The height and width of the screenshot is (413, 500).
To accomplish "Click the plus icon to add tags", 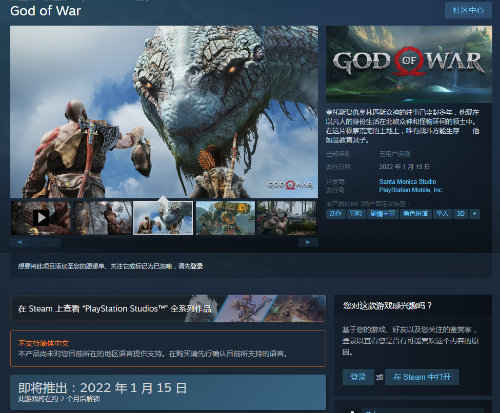I will [x=474, y=214].
